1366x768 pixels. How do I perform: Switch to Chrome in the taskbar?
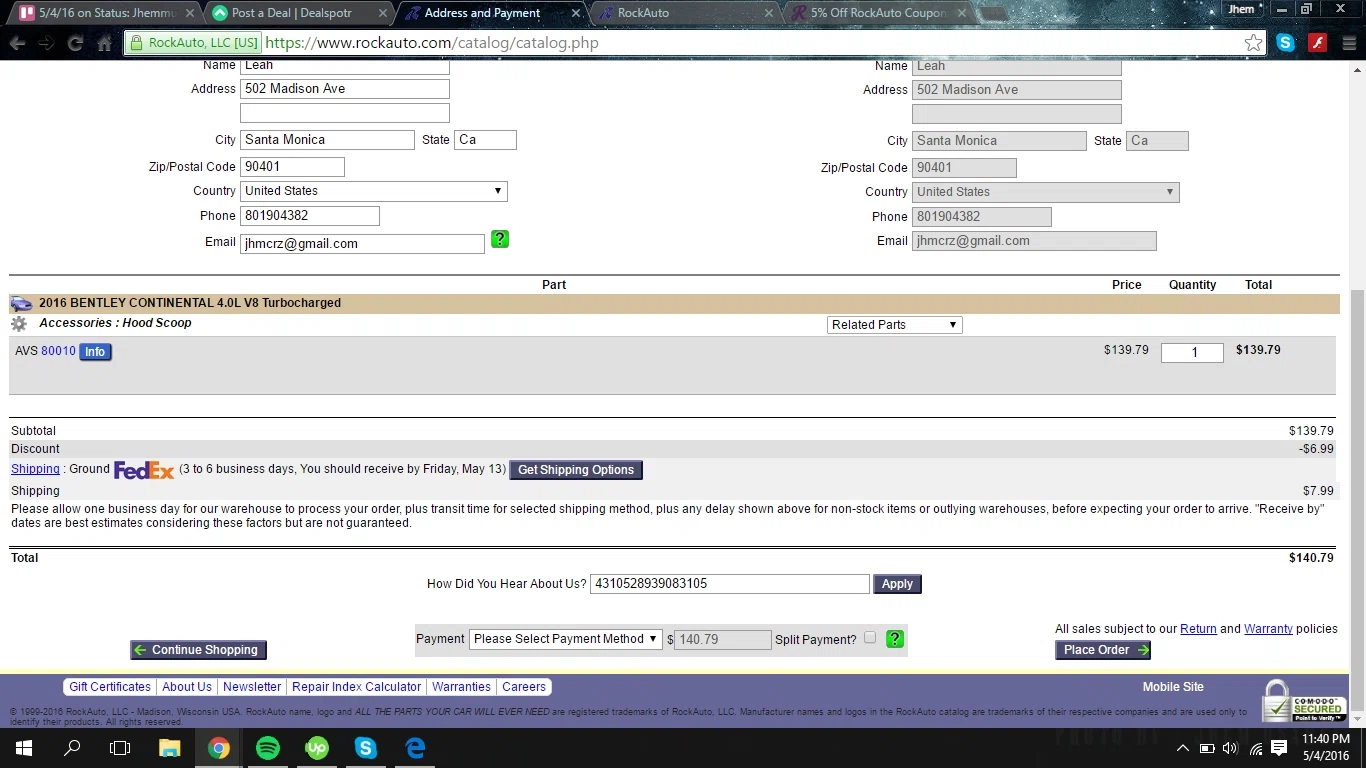[218, 748]
